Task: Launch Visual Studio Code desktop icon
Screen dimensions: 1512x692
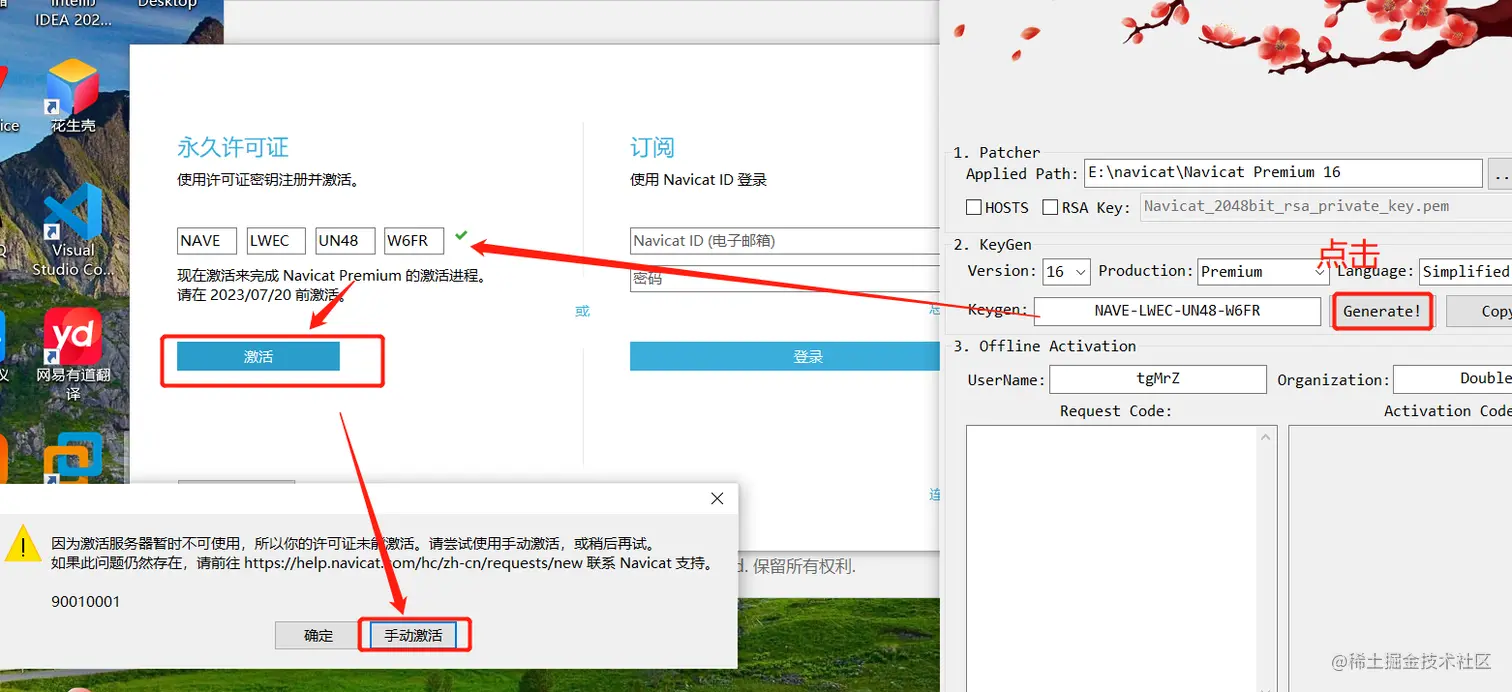Action: pyautogui.click(x=73, y=231)
